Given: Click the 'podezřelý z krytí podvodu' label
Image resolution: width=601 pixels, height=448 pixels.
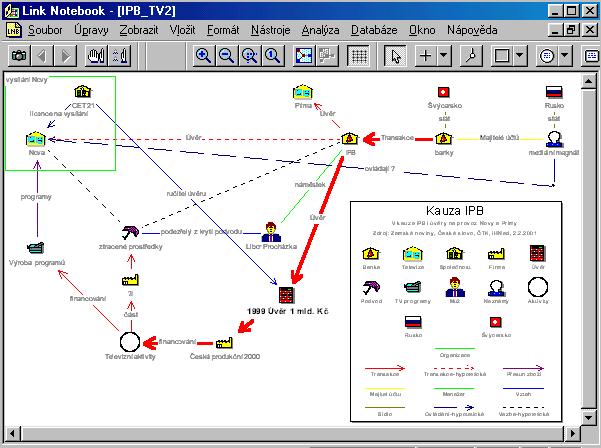Looking at the screenshot, I should point(201,232).
